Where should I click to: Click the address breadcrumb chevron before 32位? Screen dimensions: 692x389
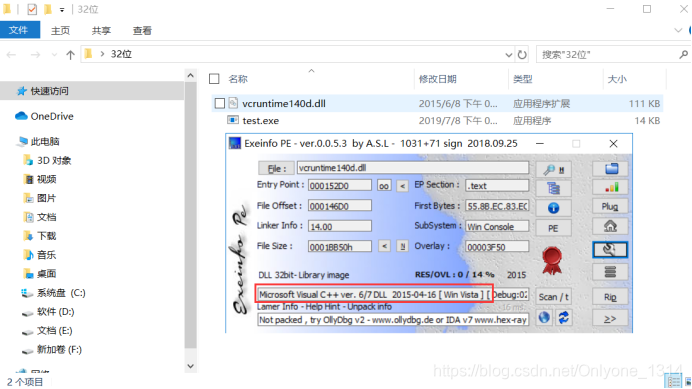click(102, 54)
